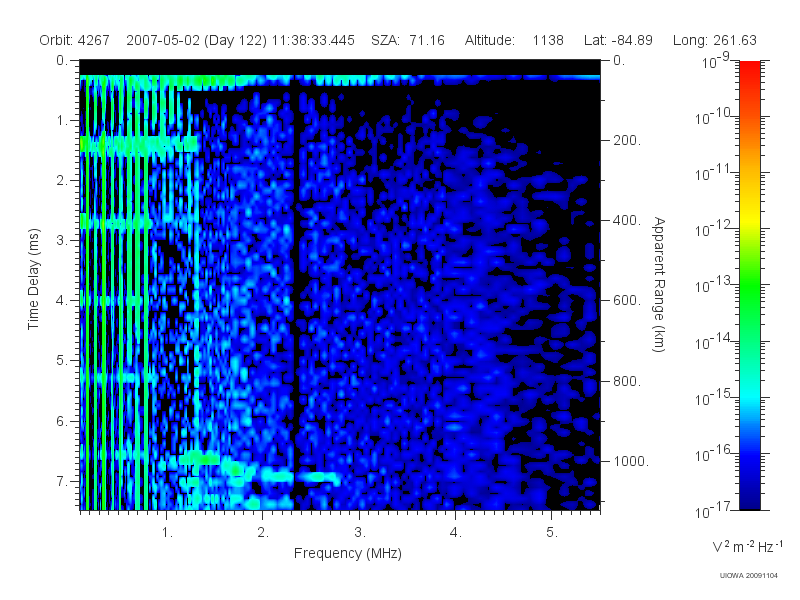Click the 'Frequency (MHz)' axis label
Viewport: 800px width, 600px height.
pos(347,554)
